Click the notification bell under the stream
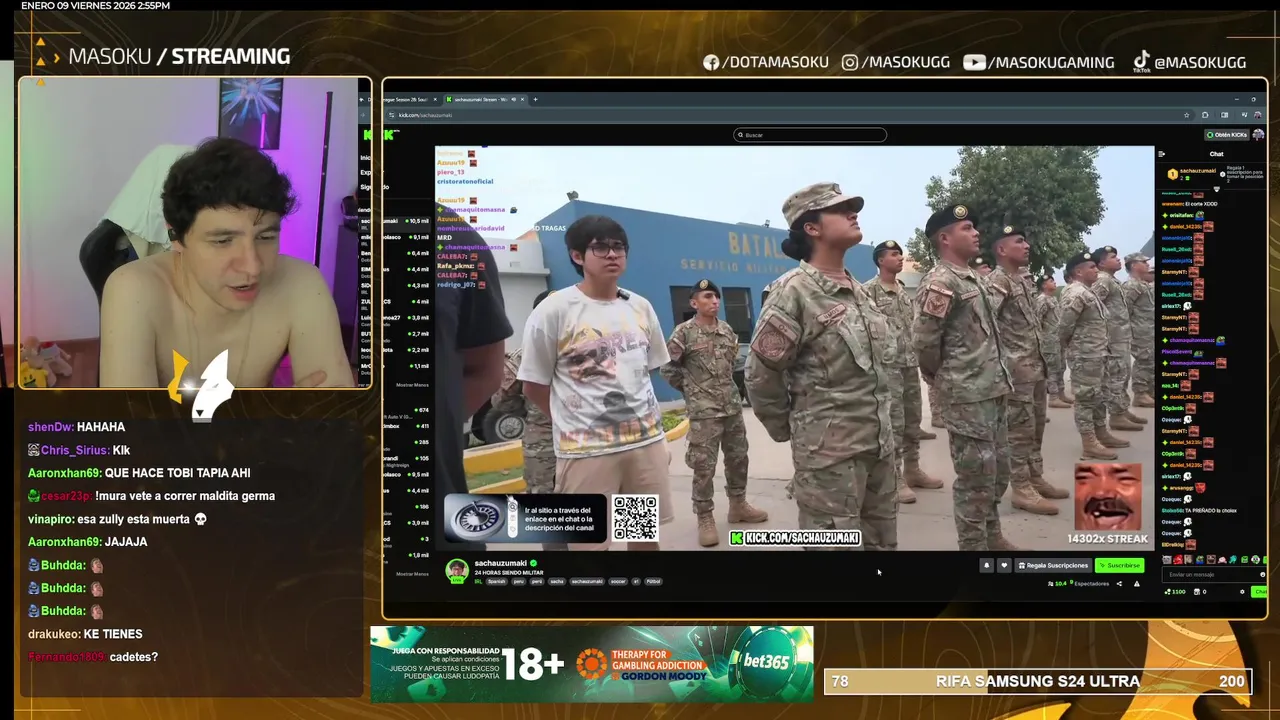 [x=987, y=565]
